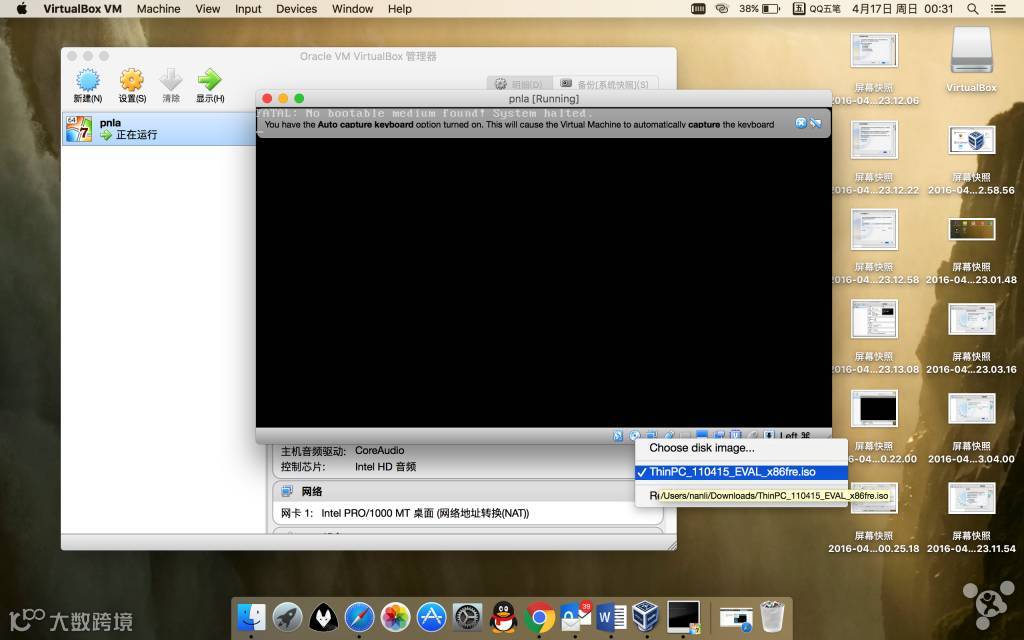
Task: Open 设置(S) settings in VirtualBox manager
Action: point(131,86)
